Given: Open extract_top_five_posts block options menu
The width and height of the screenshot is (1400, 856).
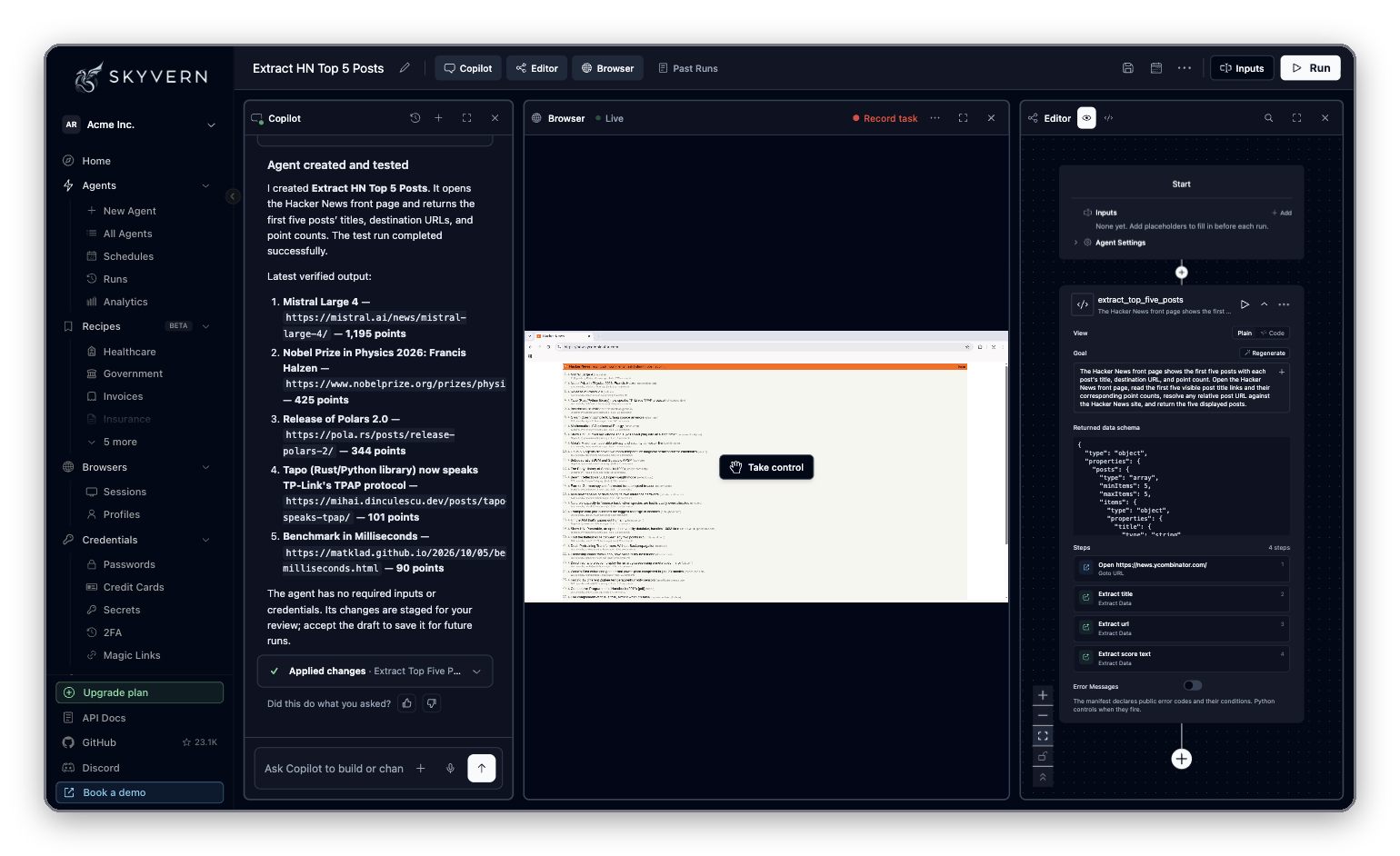Looking at the screenshot, I should click(1284, 304).
